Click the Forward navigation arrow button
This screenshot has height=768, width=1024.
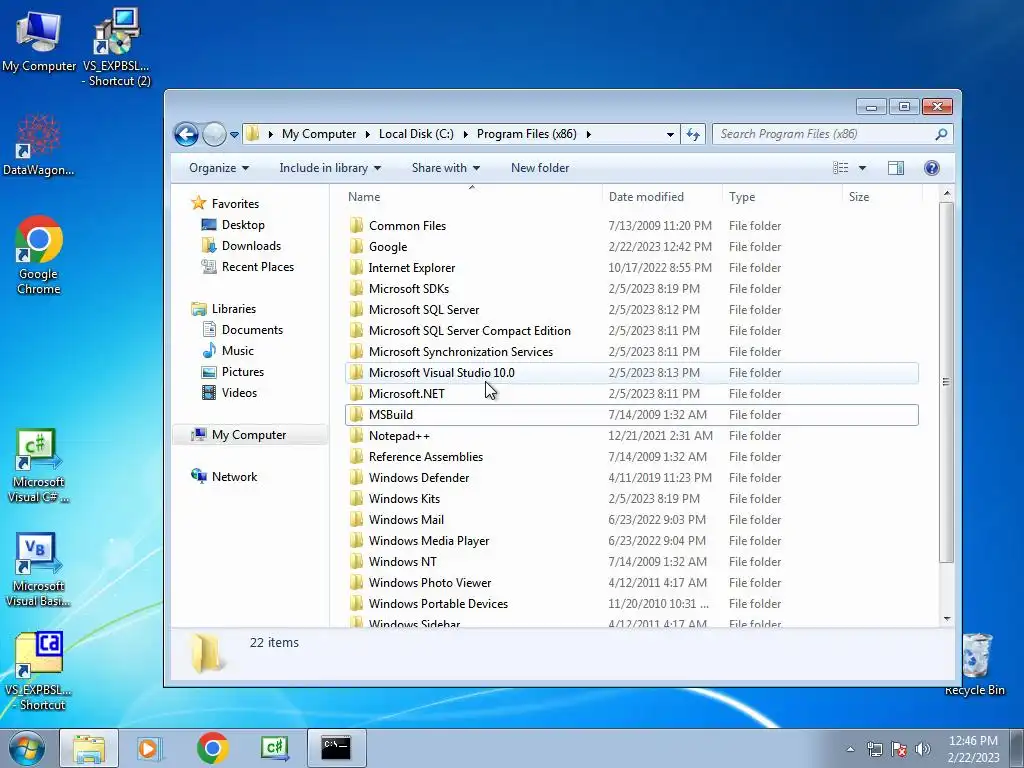coord(214,135)
